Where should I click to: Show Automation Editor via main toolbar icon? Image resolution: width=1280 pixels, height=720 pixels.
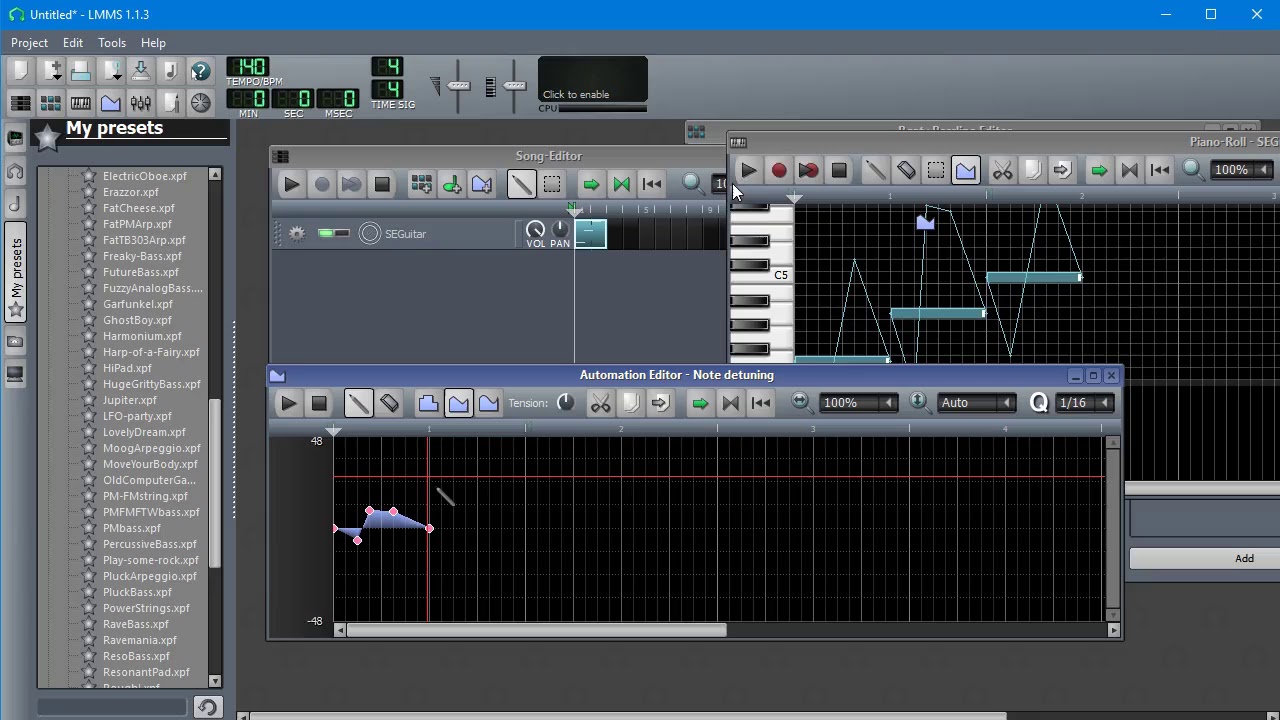coord(111,103)
